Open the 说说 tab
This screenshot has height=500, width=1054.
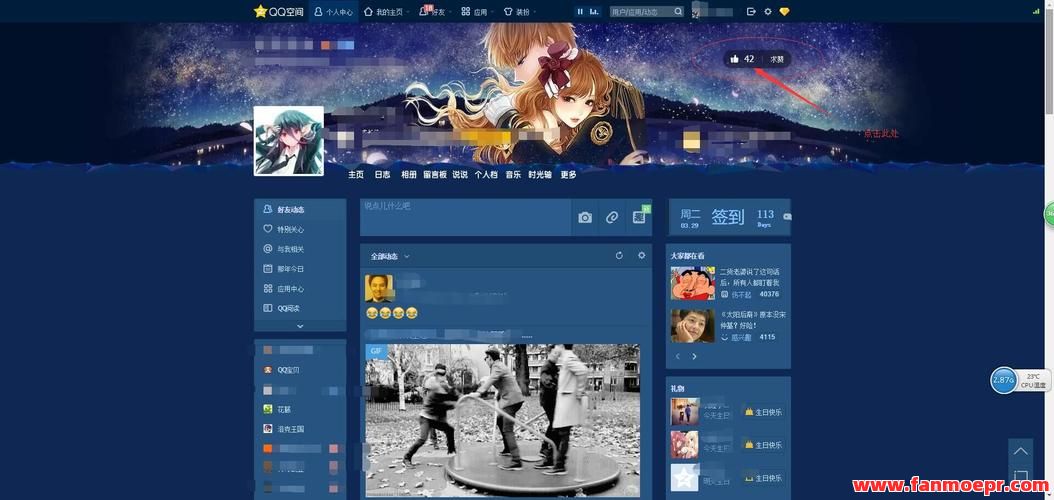click(460, 174)
